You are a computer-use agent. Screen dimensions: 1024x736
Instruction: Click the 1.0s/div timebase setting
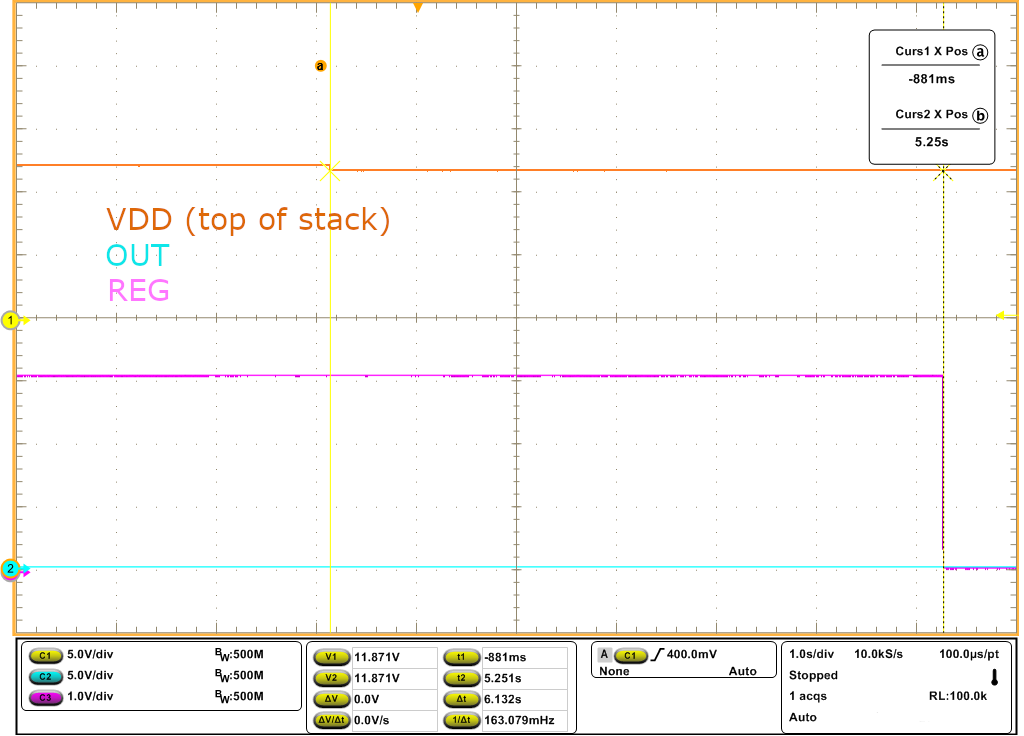click(x=811, y=654)
